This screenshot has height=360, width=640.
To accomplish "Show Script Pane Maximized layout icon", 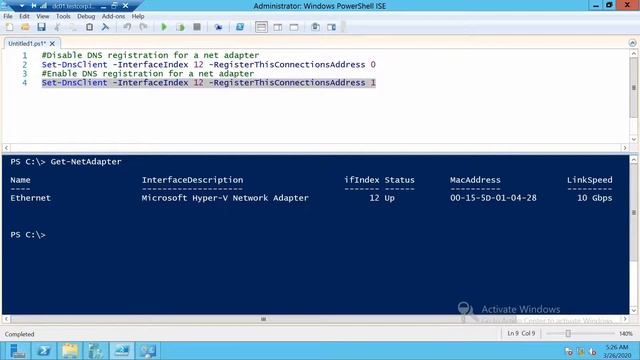I will point(294,27).
